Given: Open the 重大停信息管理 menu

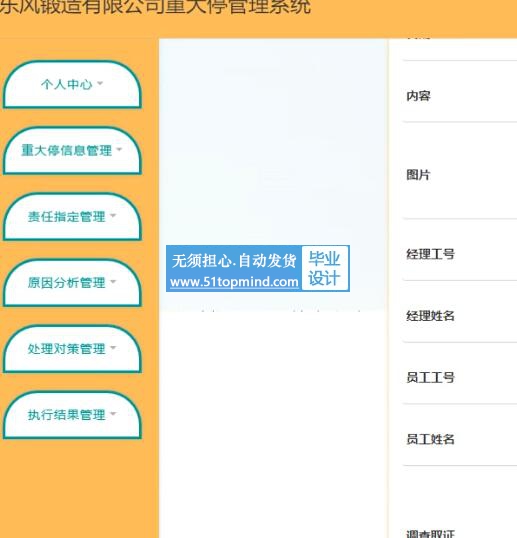Looking at the screenshot, I should 72,151.
